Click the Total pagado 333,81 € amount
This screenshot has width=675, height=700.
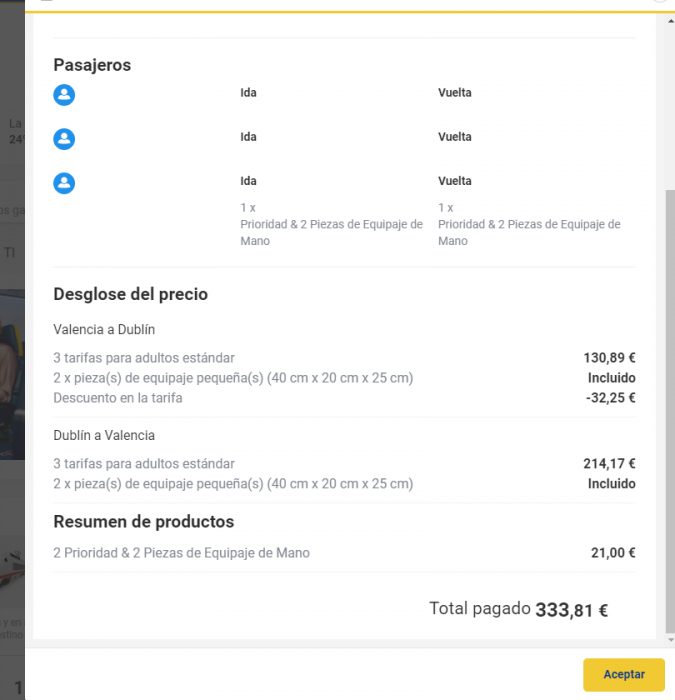click(x=571, y=610)
